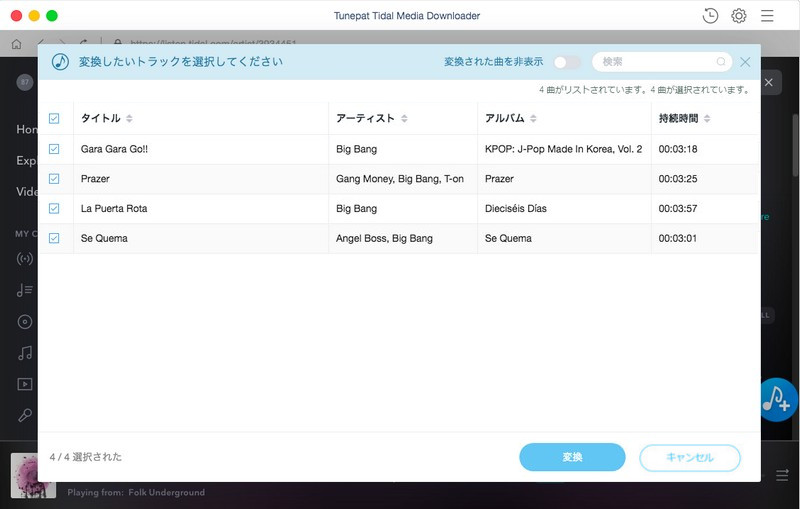Toggle the select-all checkbox in header
Image resolution: width=800 pixels, height=509 pixels.
point(54,118)
